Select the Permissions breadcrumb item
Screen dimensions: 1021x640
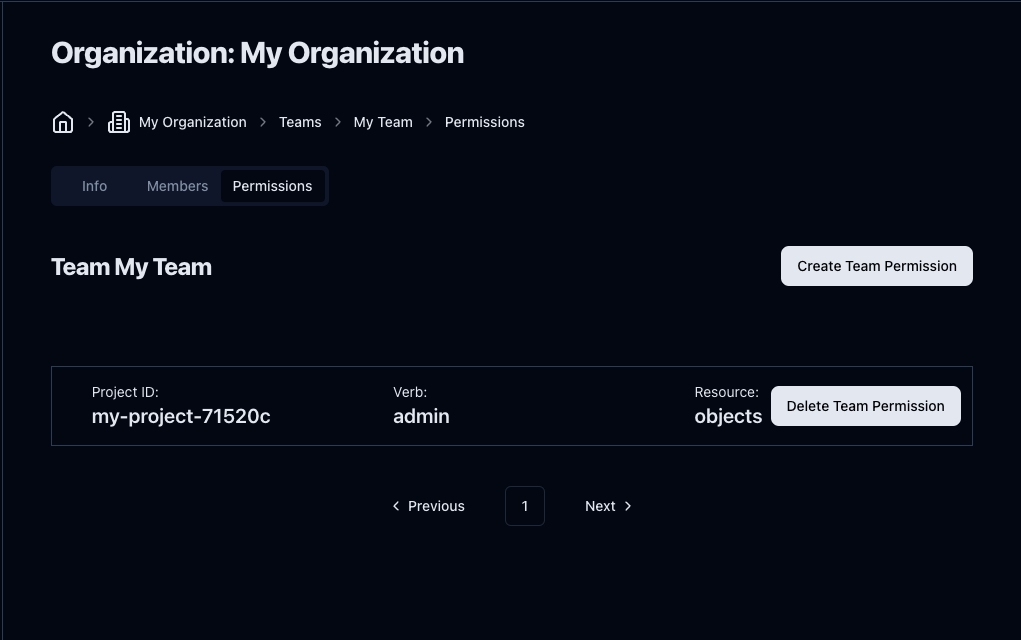pos(484,122)
